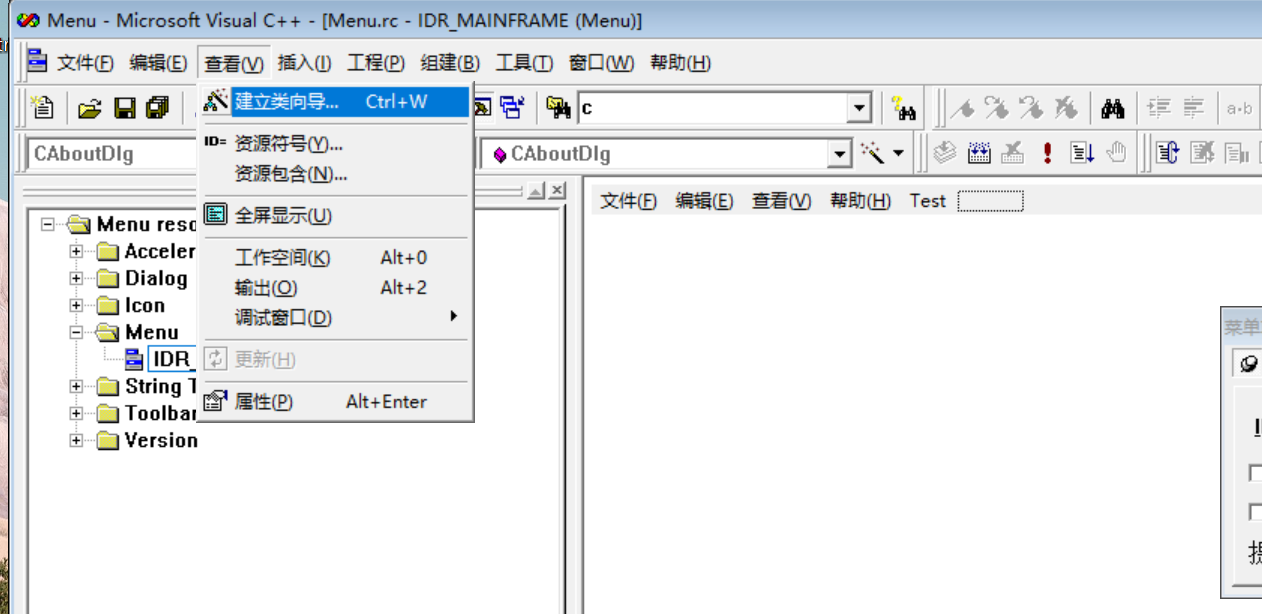Close the workspace pane with its X button
This screenshot has width=1262, height=614.
pos(557,190)
